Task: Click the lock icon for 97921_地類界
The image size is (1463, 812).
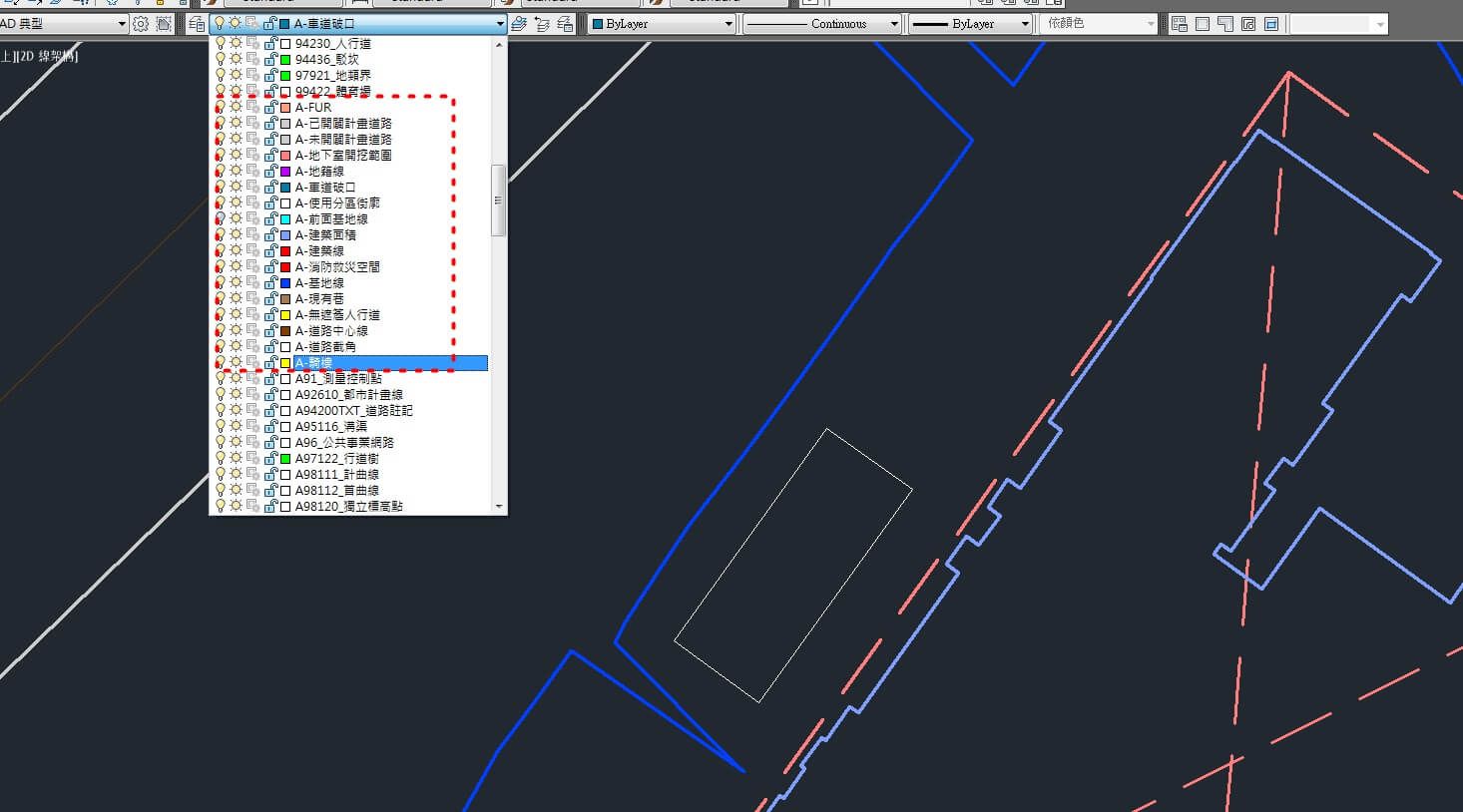Action: (x=270, y=75)
